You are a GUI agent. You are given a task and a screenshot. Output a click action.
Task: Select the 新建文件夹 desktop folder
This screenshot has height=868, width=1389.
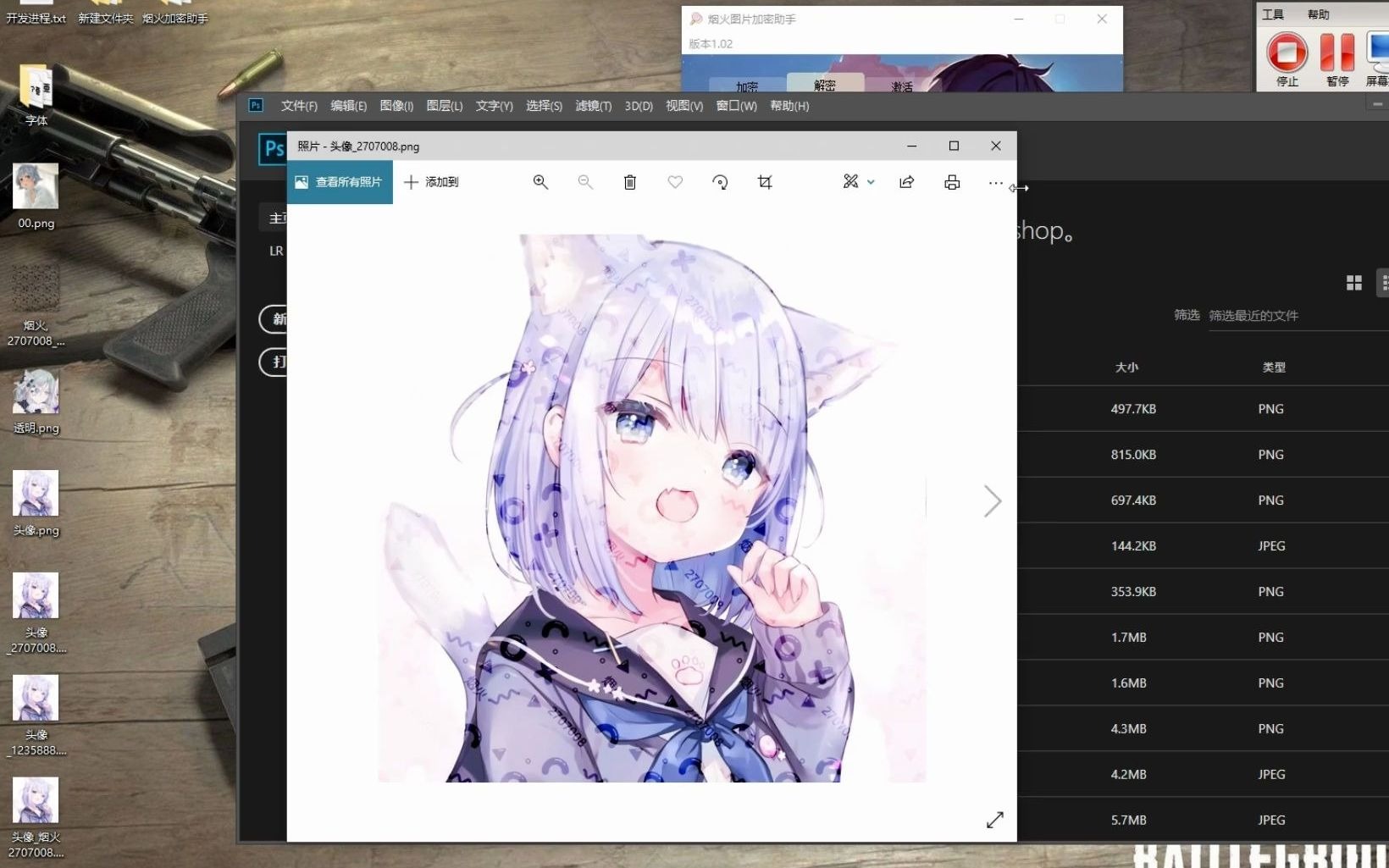click(x=106, y=14)
